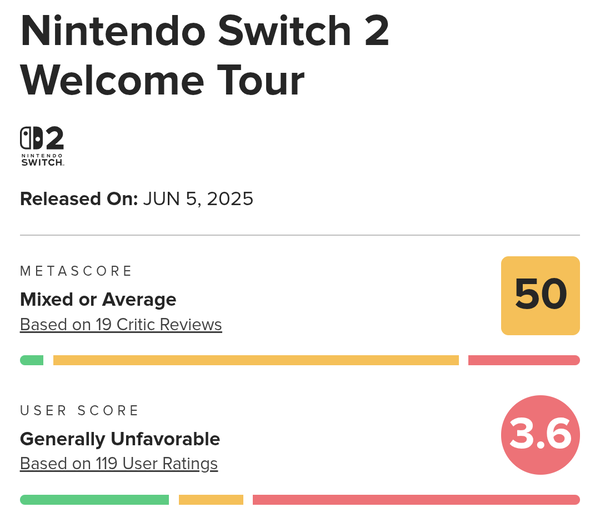Select green positive segment of critic bar
Screen dimensions: 600x517
32,360
